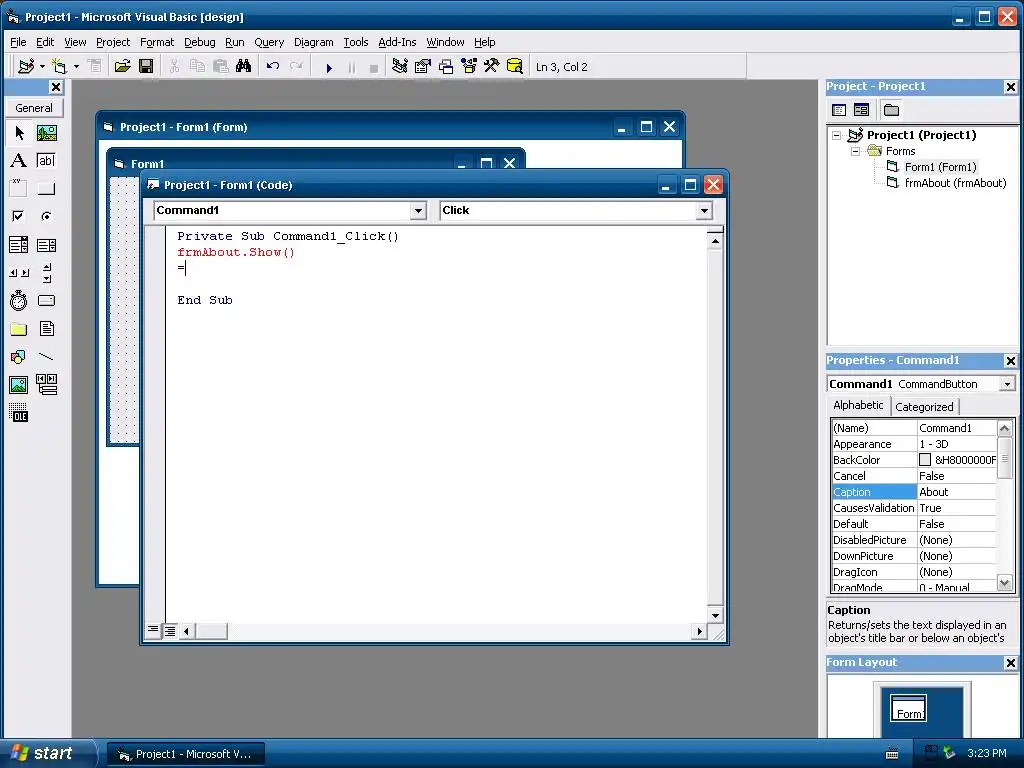1024x768 pixels.
Task: Select the ComboBox control tool
Action: [x=19, y=245]
